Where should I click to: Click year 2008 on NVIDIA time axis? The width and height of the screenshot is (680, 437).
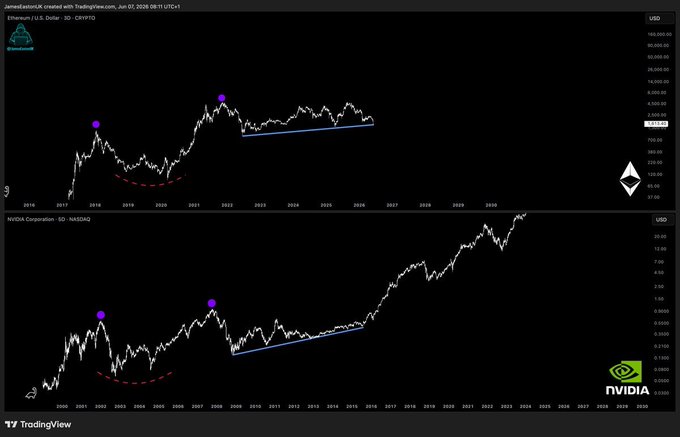point(217,407)
